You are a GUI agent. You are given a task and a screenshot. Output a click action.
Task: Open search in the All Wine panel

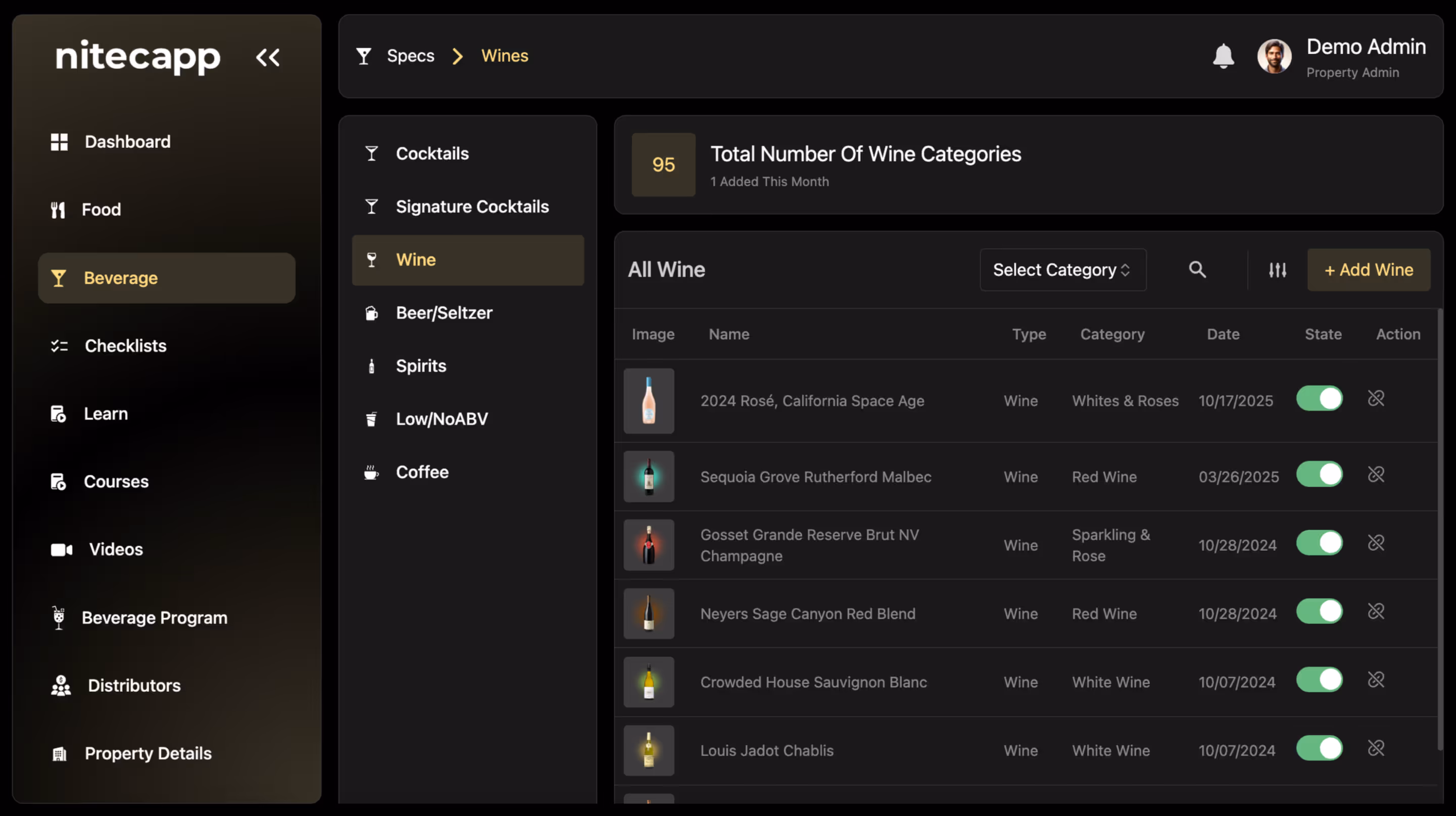(x=1197, y=270)
